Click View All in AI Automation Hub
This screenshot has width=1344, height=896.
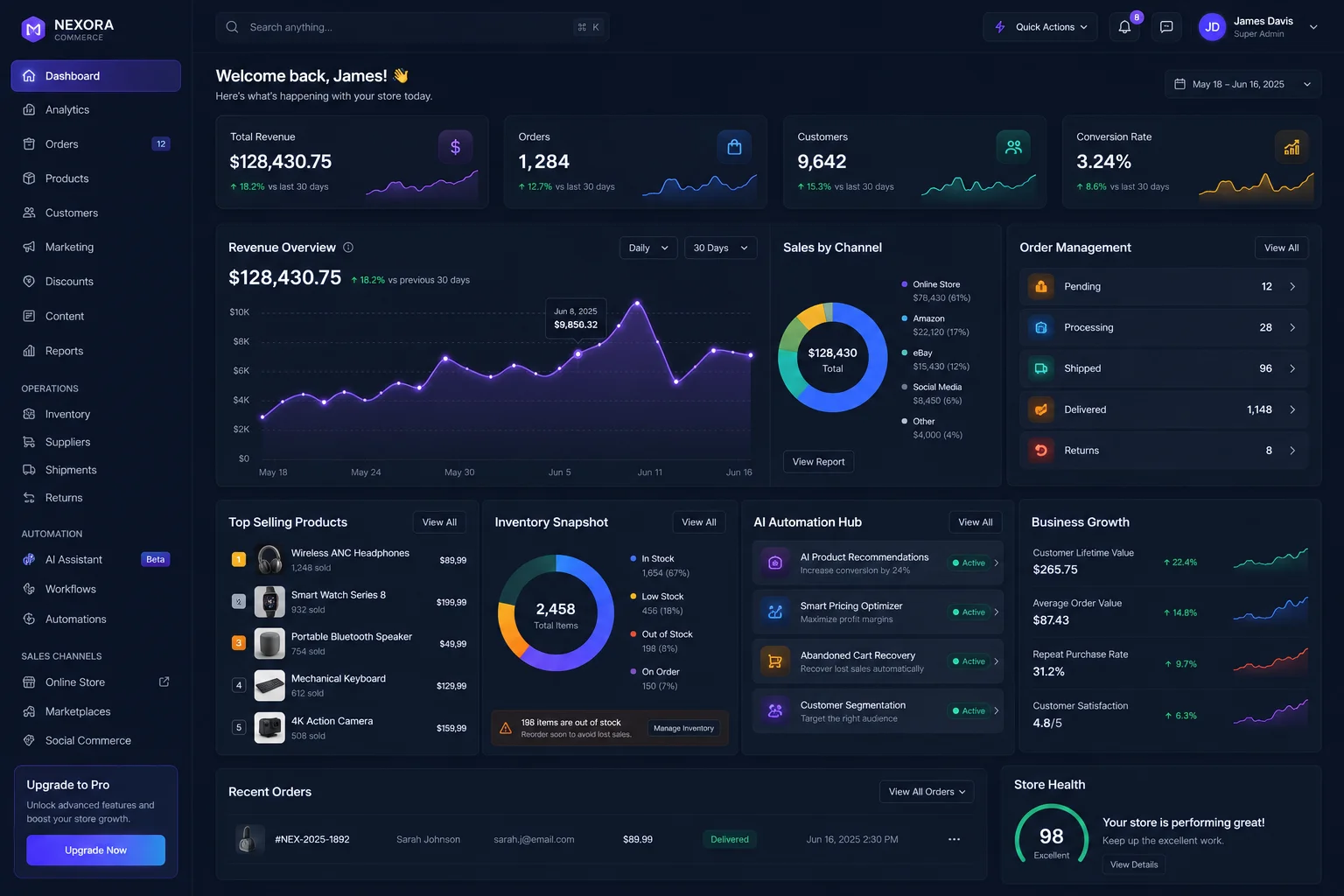coord(976,522)
